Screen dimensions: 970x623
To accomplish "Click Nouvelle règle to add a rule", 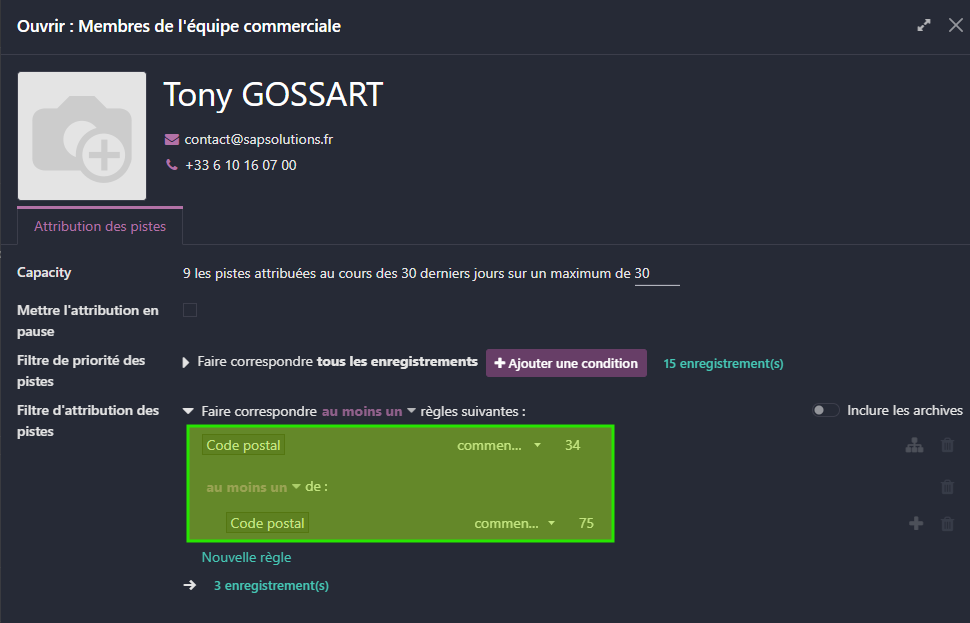I will click(246, 557).
